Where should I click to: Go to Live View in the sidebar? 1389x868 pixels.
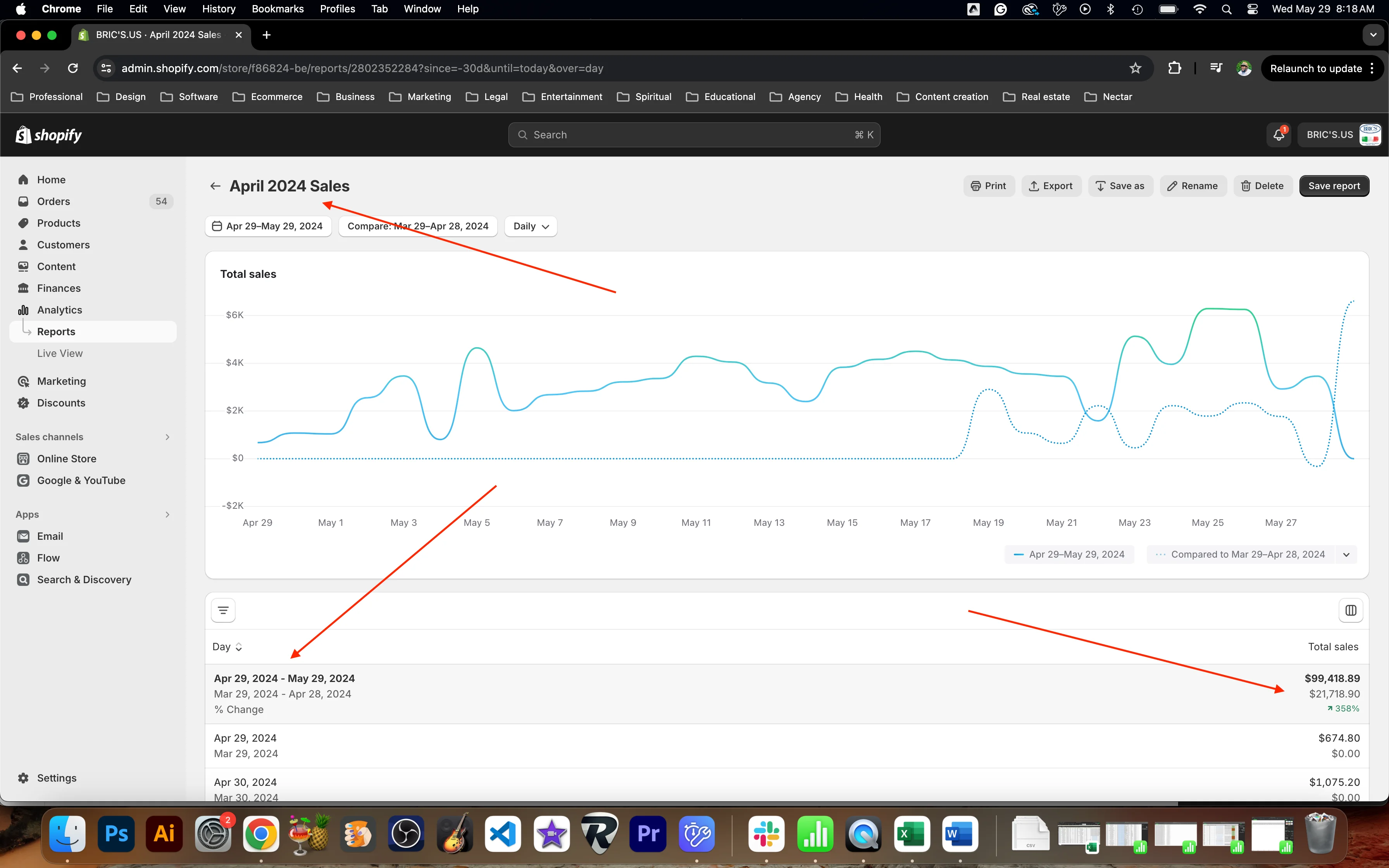[60, 353]
